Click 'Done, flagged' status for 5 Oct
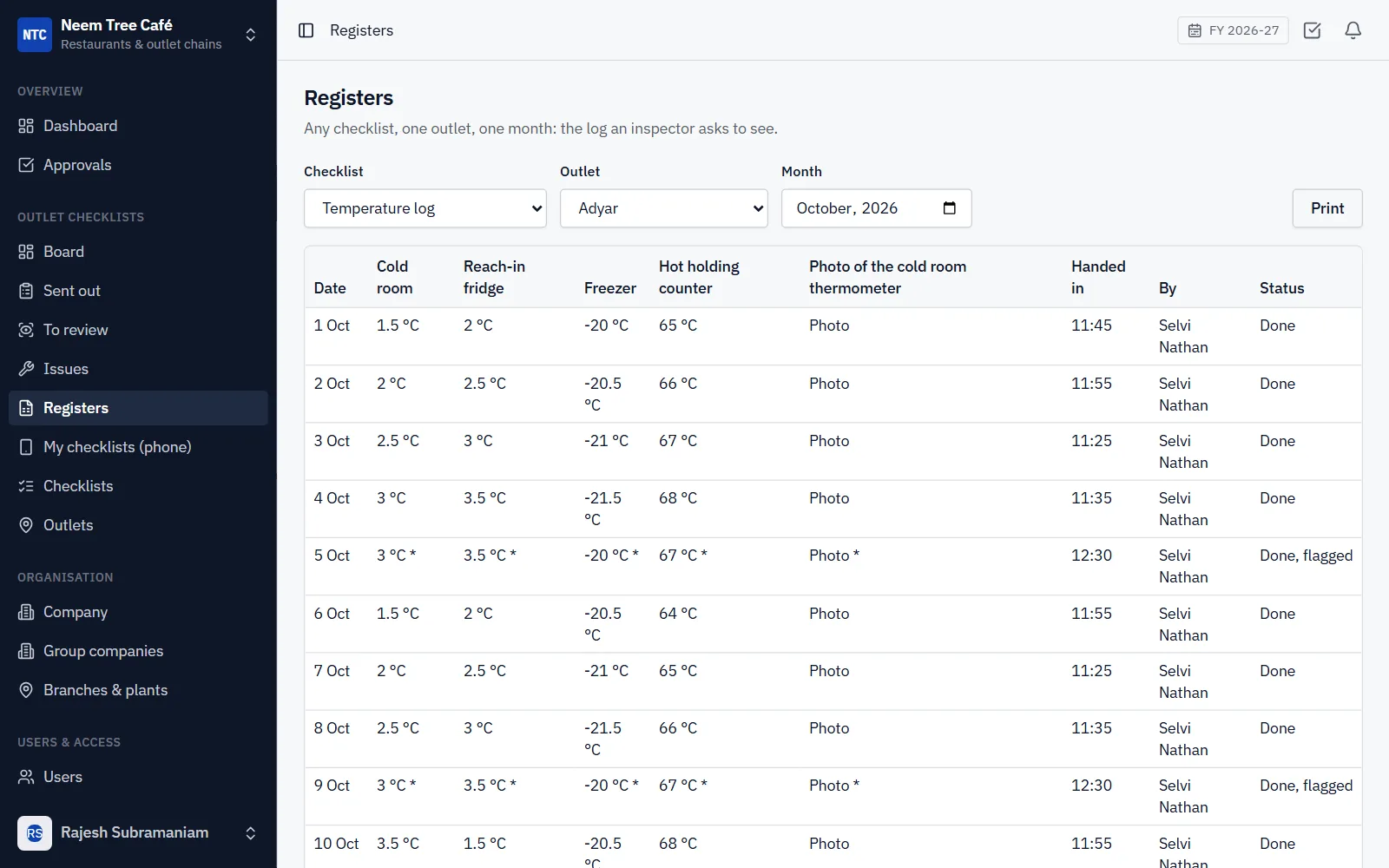1389x868 pixels. point(1307,556)
